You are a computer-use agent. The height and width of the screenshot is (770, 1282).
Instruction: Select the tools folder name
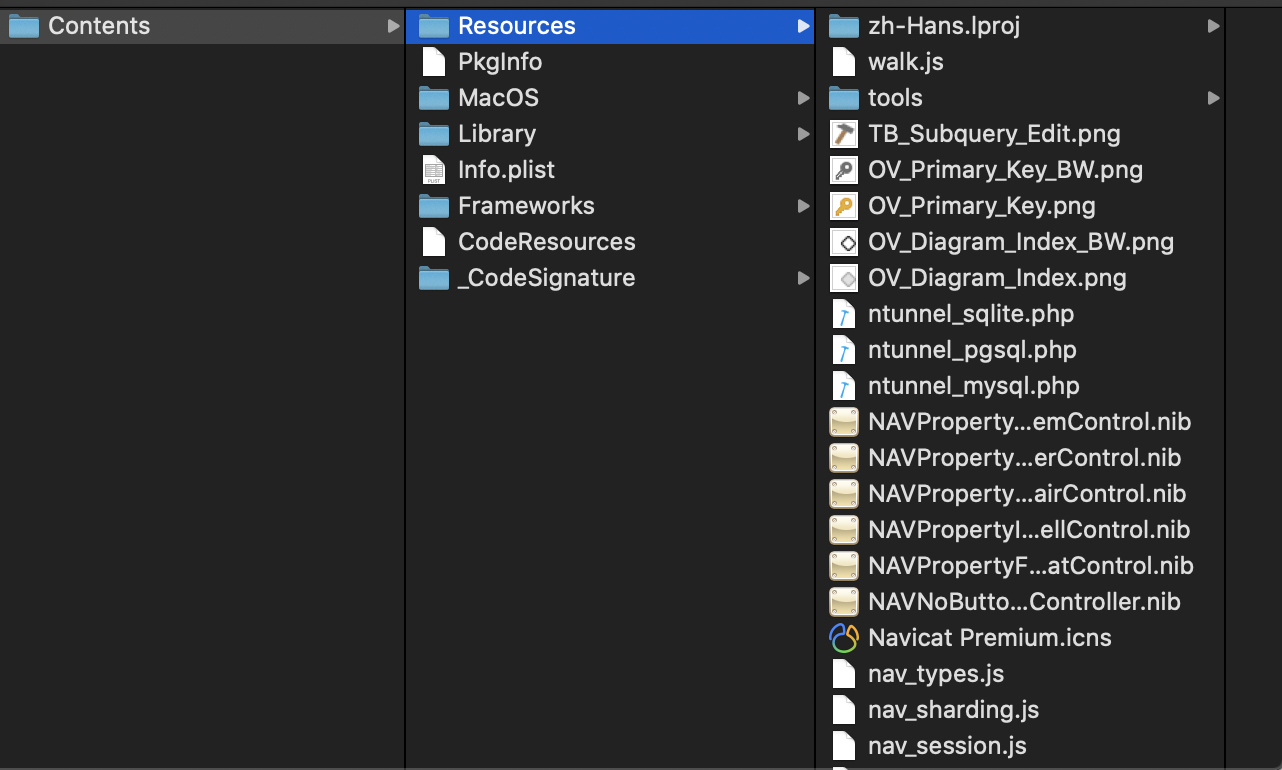(895, 98)
